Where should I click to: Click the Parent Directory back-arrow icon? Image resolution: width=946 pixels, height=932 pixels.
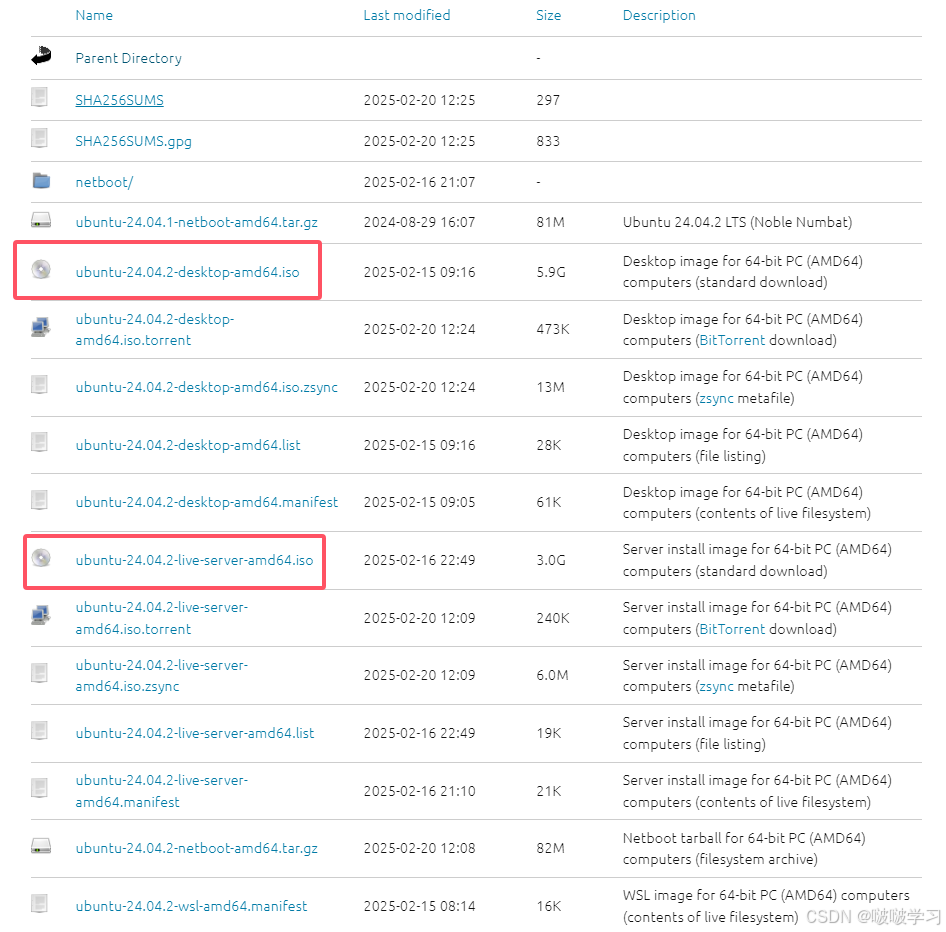click(x=41, y=56)
